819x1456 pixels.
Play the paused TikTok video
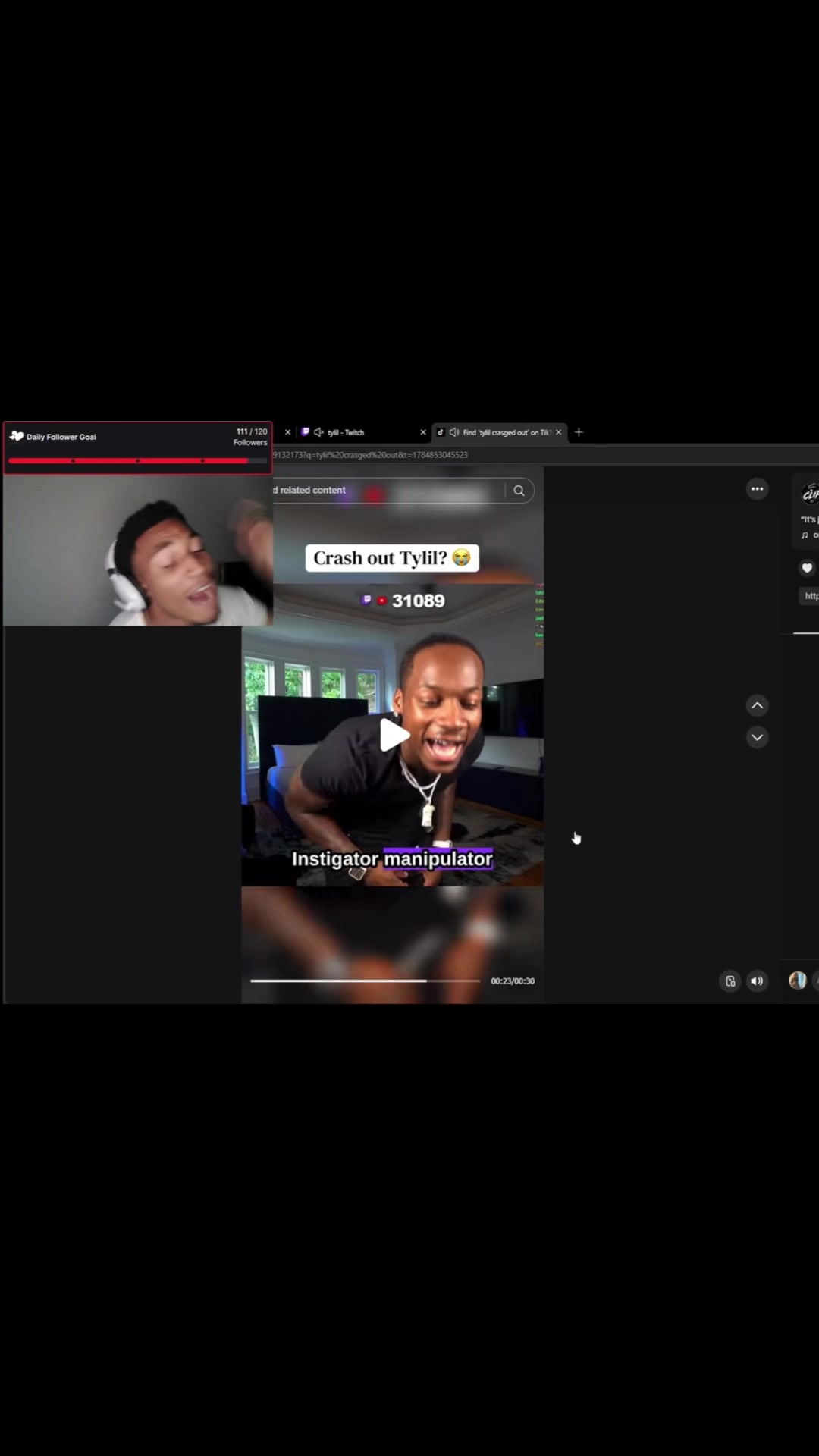click(394, 734)
